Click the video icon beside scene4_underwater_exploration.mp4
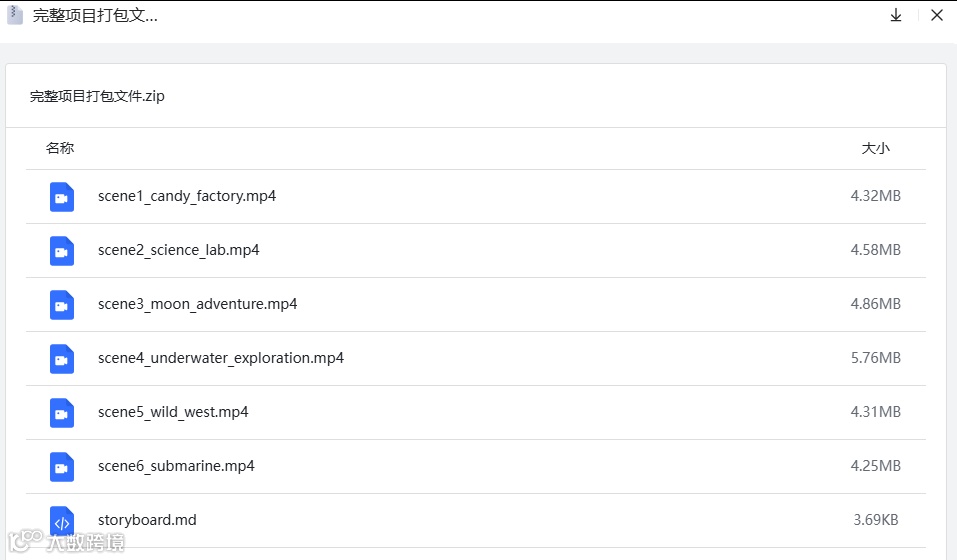Image resolution: width=957 pixels, height=560 pixels. 62,359
